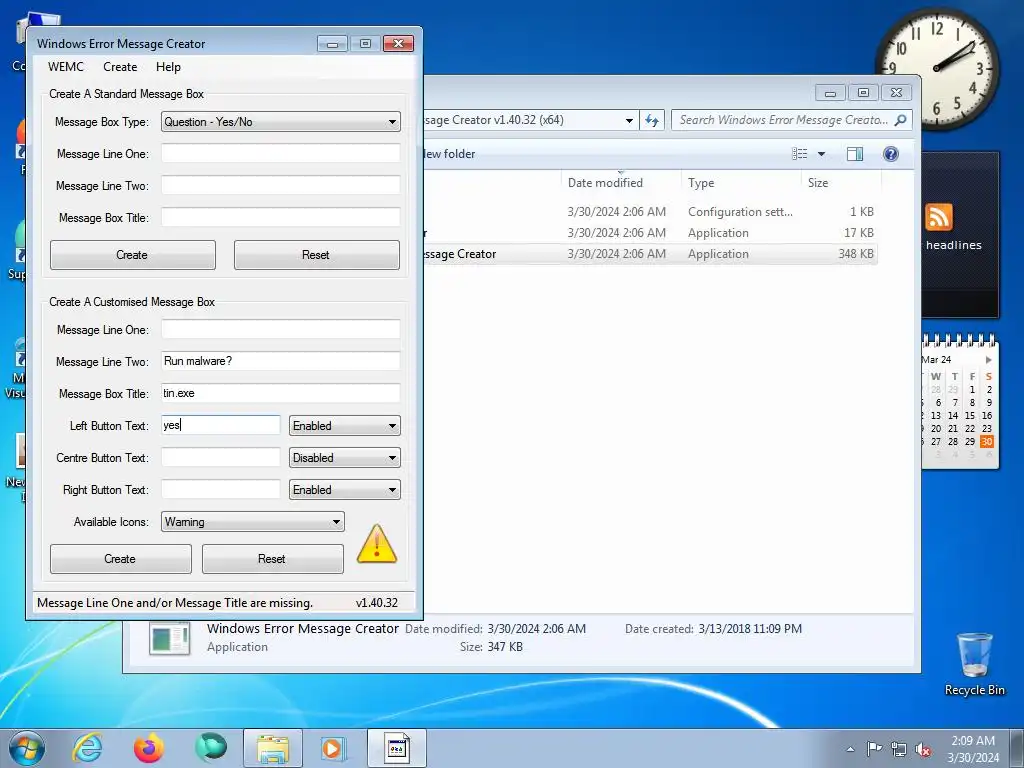The image size is (1024, 768).
Task: Open the WEMC menu
Action: click(66, 67)
